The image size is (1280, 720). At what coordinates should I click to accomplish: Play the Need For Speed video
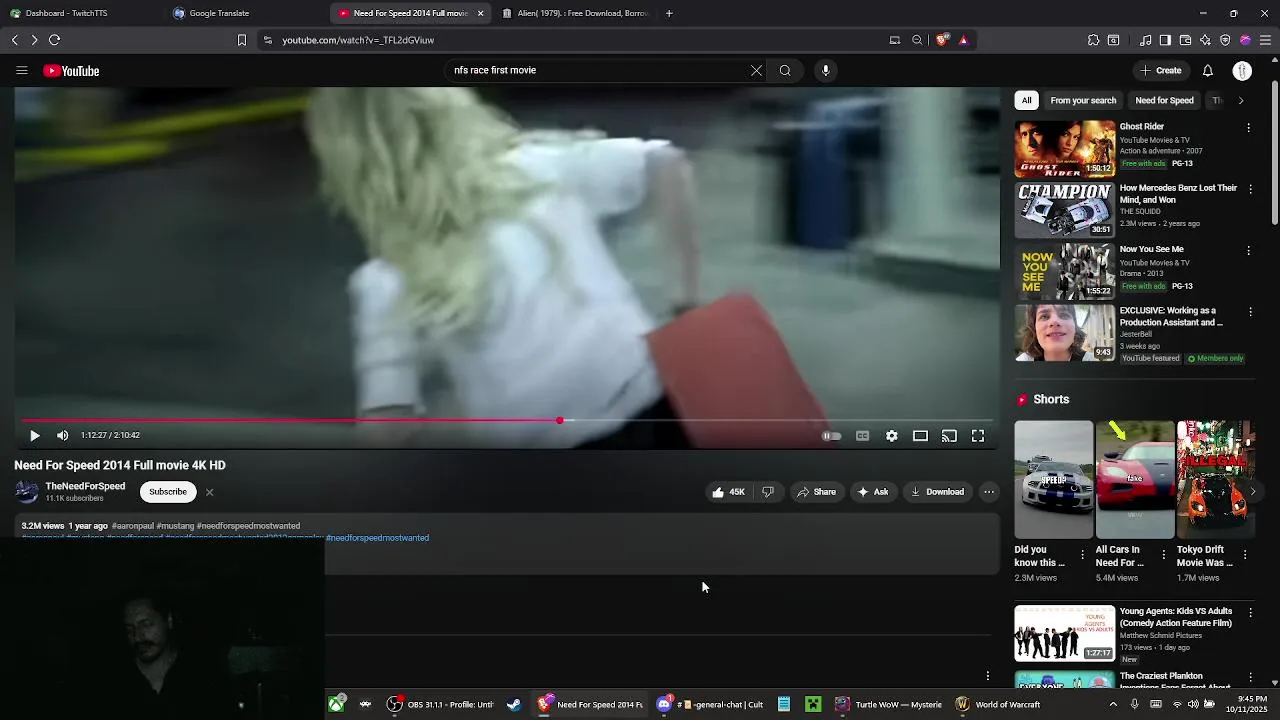pyautogui.click(x=34, y=435)
